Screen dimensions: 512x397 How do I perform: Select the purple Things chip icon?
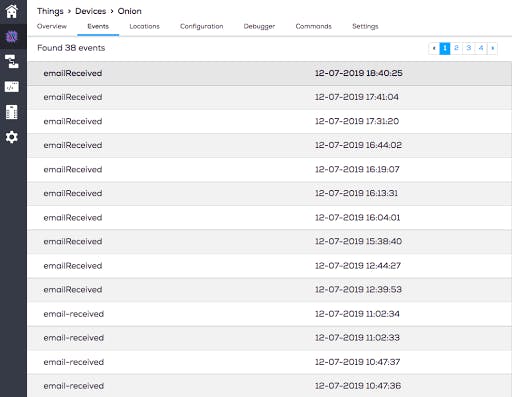[x=12, y=36]
